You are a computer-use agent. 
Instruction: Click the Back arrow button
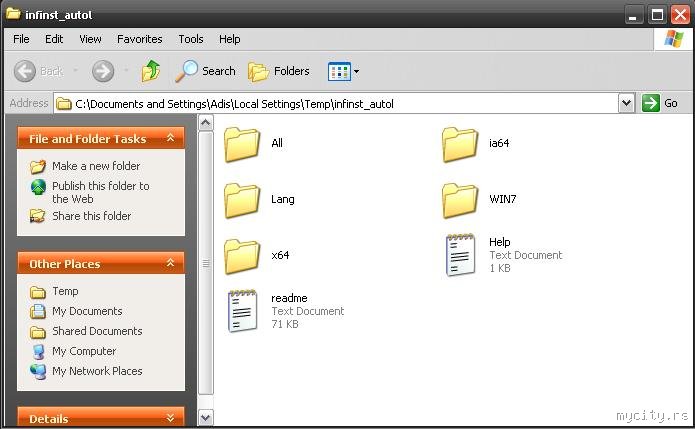coord(25,71)
